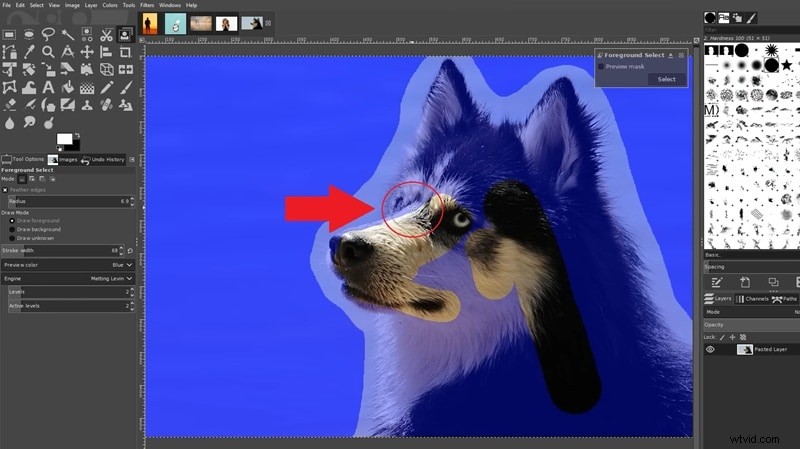Screen dimensions: 800x449
Task: Select the Crop tool
Action: point(125,52)
